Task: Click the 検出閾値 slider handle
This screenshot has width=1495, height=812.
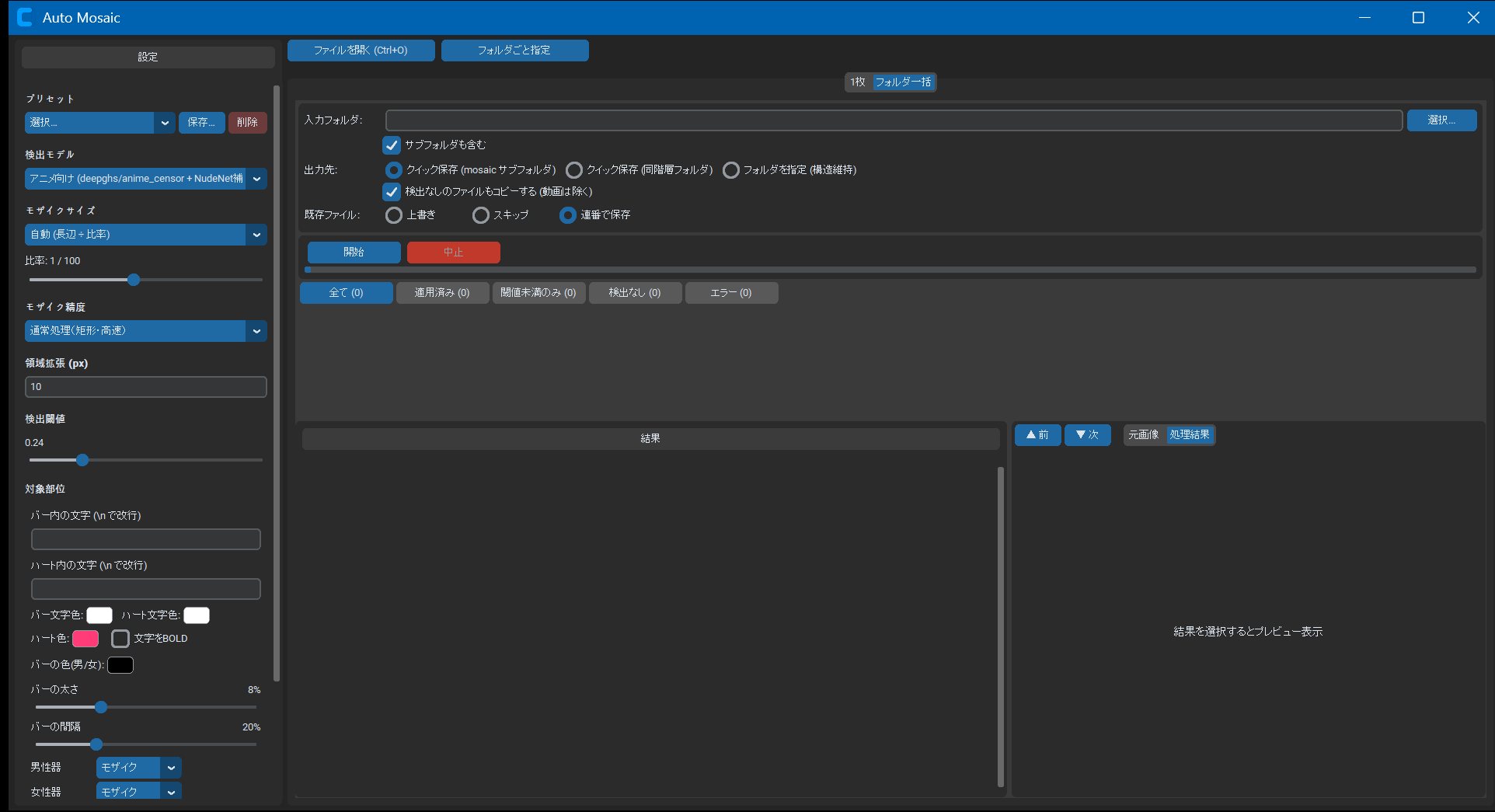Action: [82, 460]
